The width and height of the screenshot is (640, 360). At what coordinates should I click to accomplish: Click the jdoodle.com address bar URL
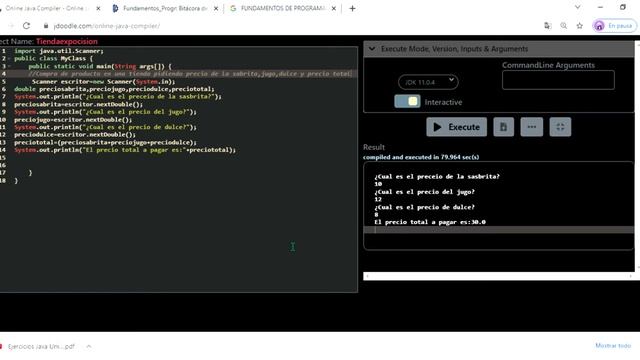point(107,26)
